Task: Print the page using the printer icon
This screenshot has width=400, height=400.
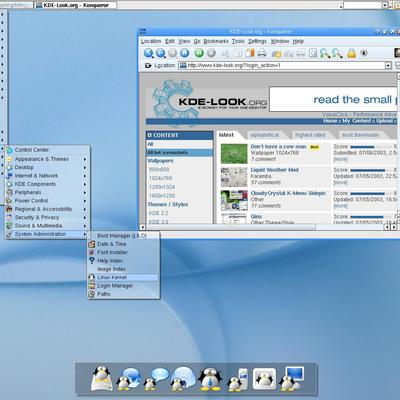Action: [x=262, y=53]
